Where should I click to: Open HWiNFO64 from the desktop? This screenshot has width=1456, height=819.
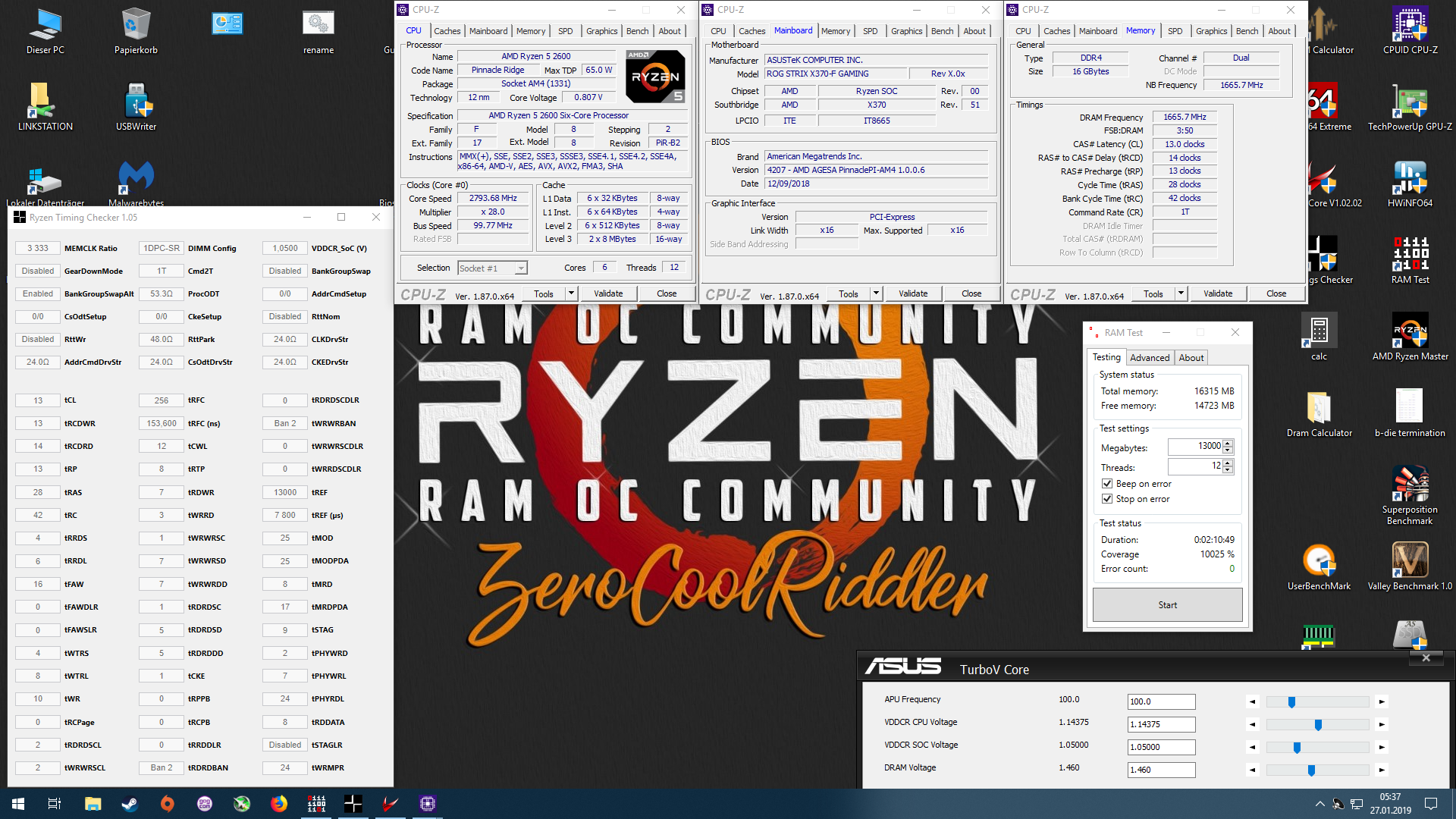point(1410,182)
